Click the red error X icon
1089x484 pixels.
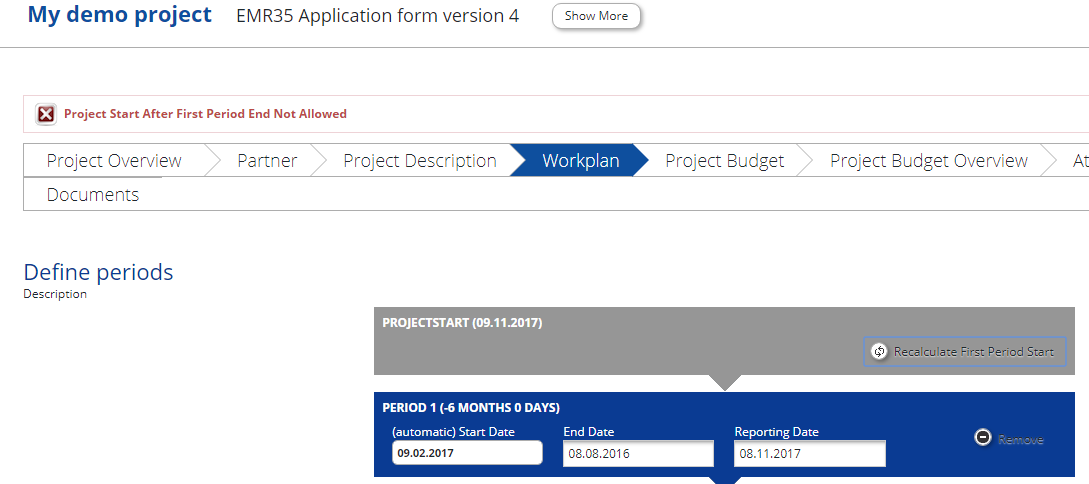(46, 114)
